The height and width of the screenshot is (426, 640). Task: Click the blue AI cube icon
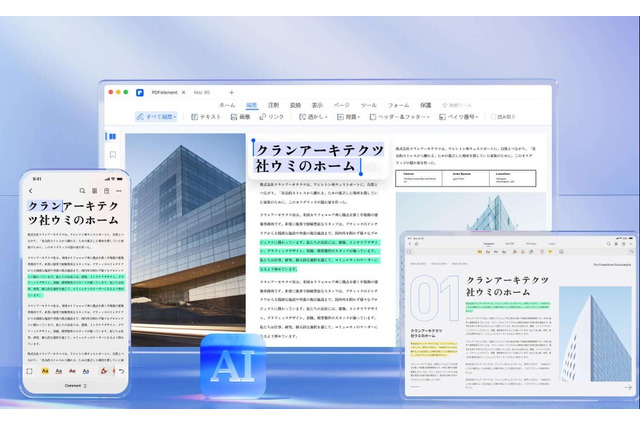coord(233,366)
